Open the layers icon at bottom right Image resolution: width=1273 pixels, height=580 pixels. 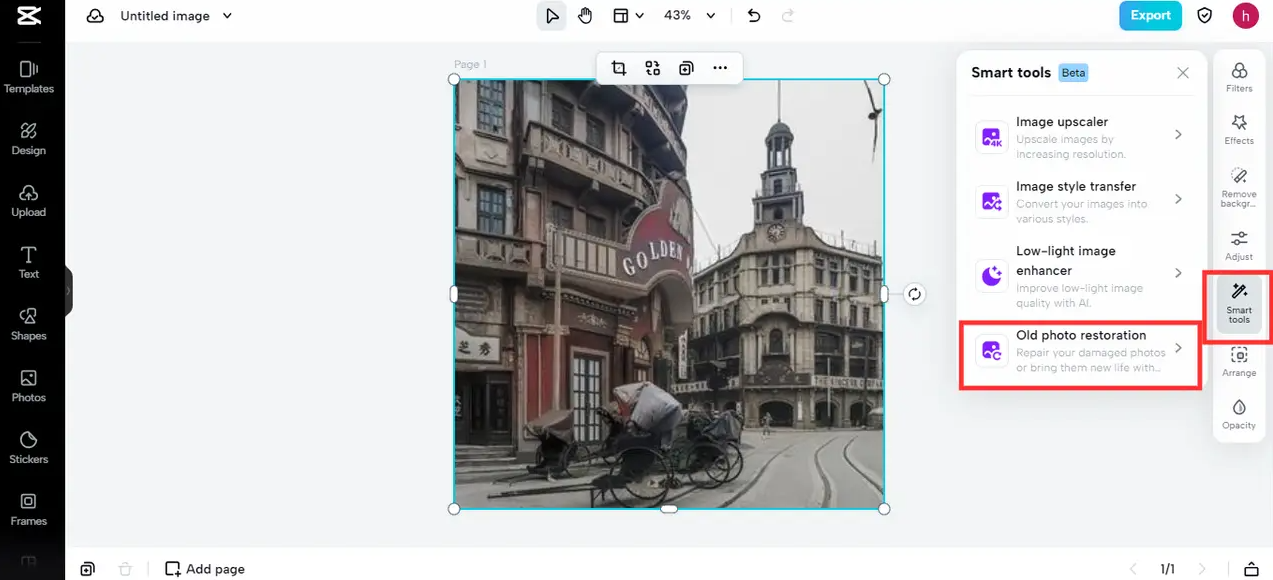pyautogui.click(x=1251, y=569)
